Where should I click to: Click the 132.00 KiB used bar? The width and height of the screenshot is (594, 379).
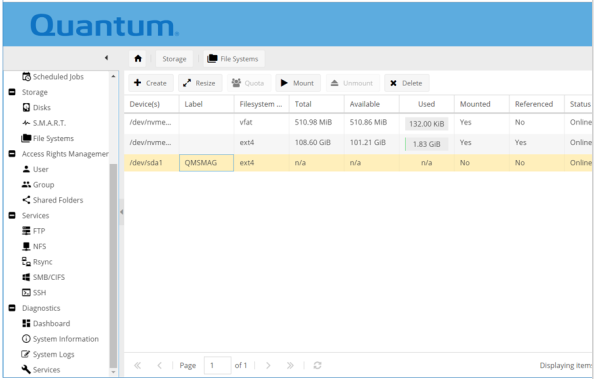pyautogui.click(x=427, y=124)
